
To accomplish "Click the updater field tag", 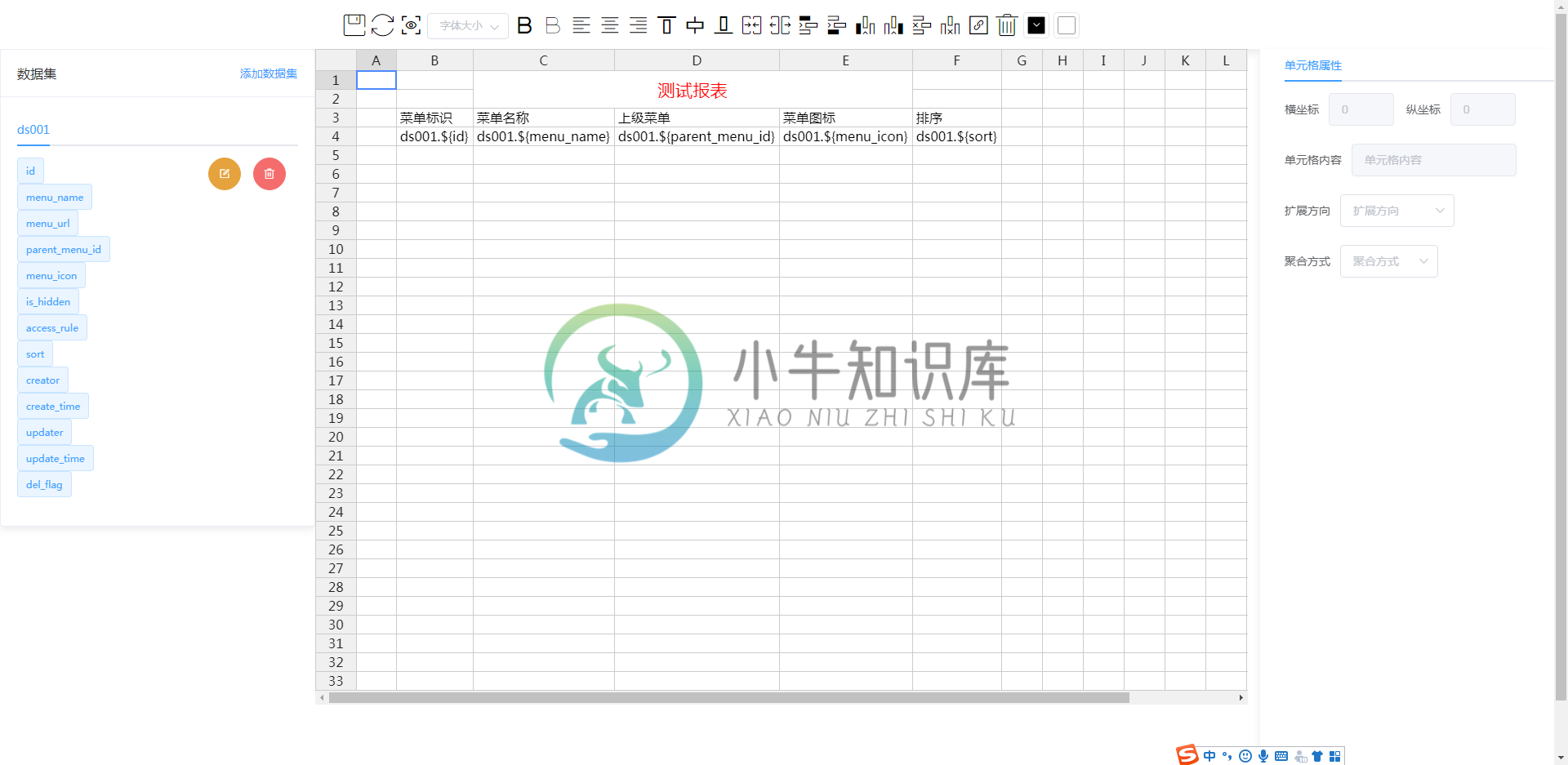I will click(45, 432).
